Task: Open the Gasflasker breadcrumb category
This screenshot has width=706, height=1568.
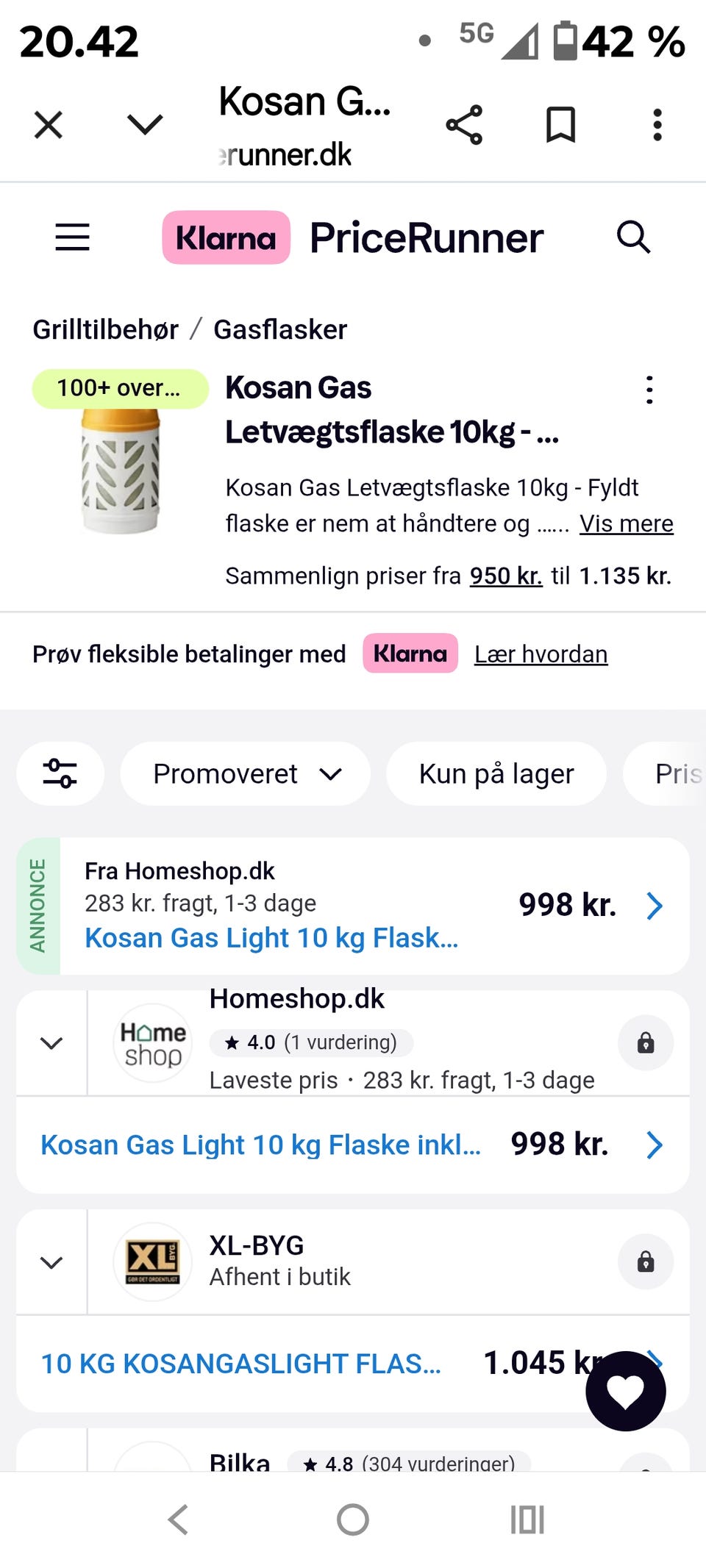Action: tap(280, 329)
